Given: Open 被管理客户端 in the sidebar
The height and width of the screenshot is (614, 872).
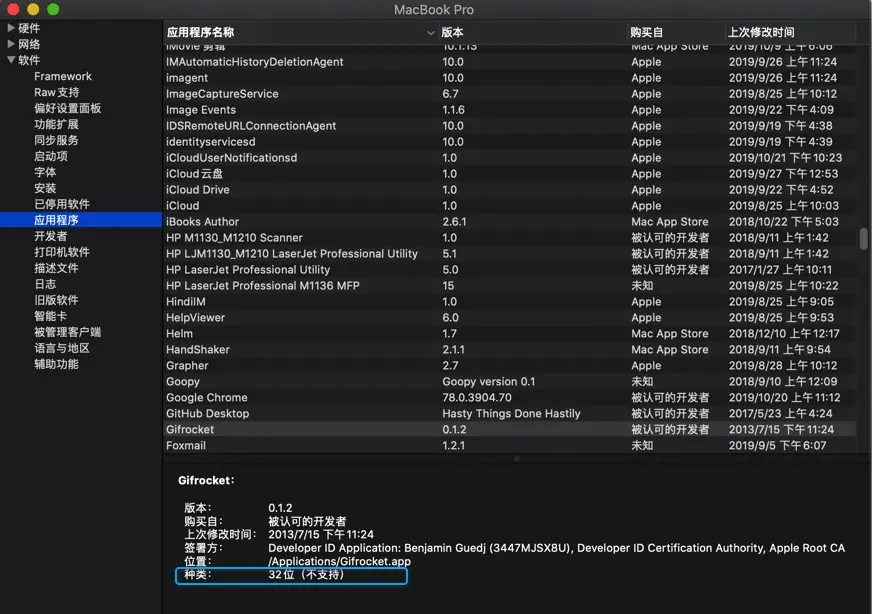Looking at the screenshot, I should pyautogui.click(x=67, y=332).
